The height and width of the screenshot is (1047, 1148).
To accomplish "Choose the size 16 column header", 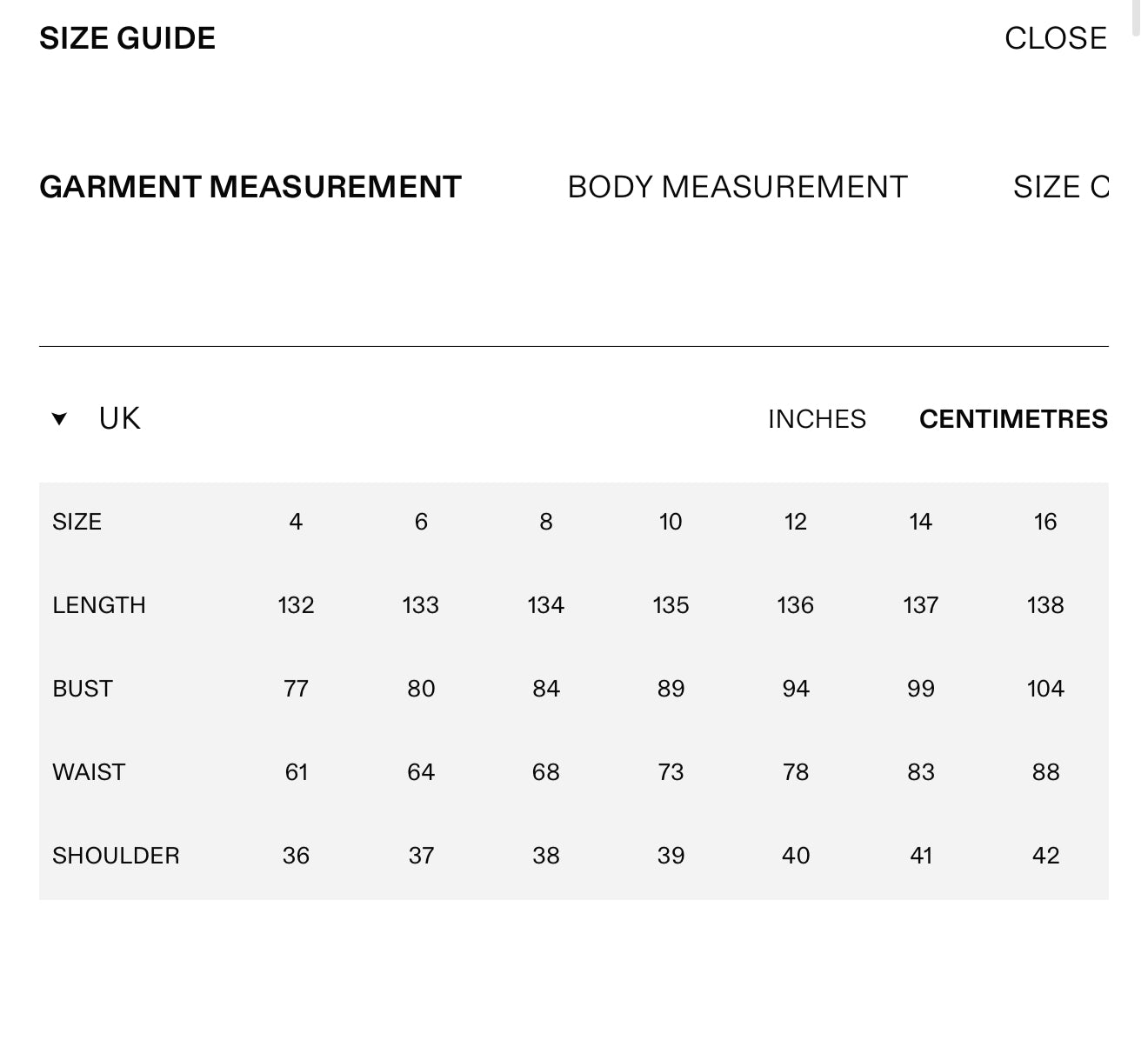I will (x=1045, y=522).
